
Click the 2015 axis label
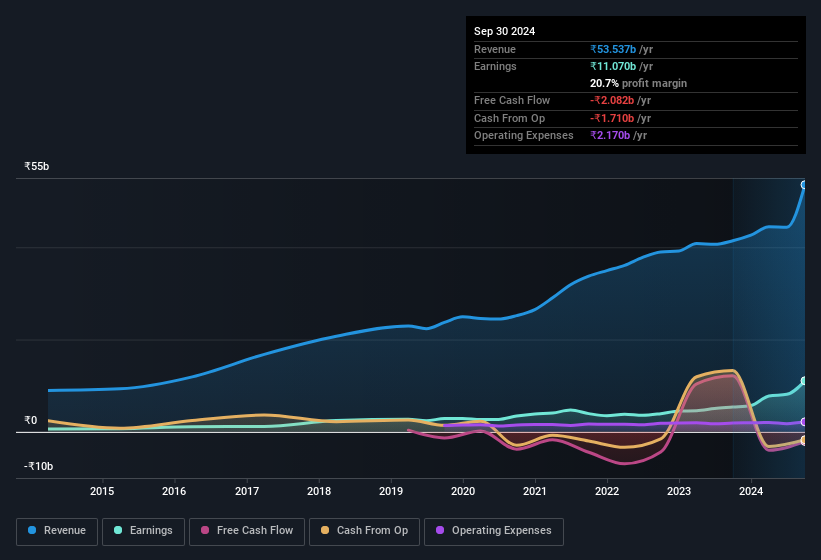(x=102, y=491)
